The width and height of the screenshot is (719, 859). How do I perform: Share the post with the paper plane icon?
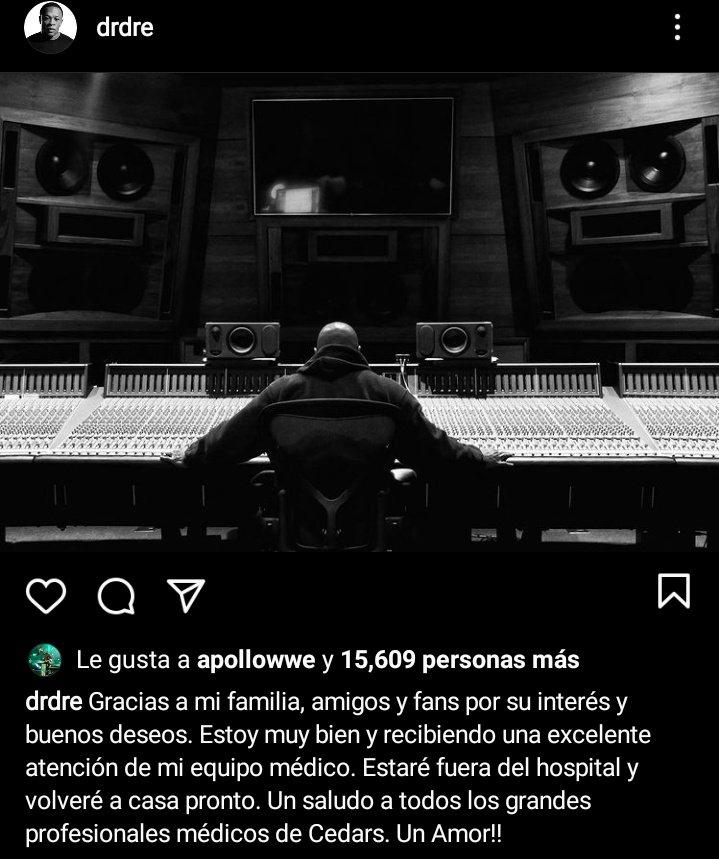pos(186,595)
